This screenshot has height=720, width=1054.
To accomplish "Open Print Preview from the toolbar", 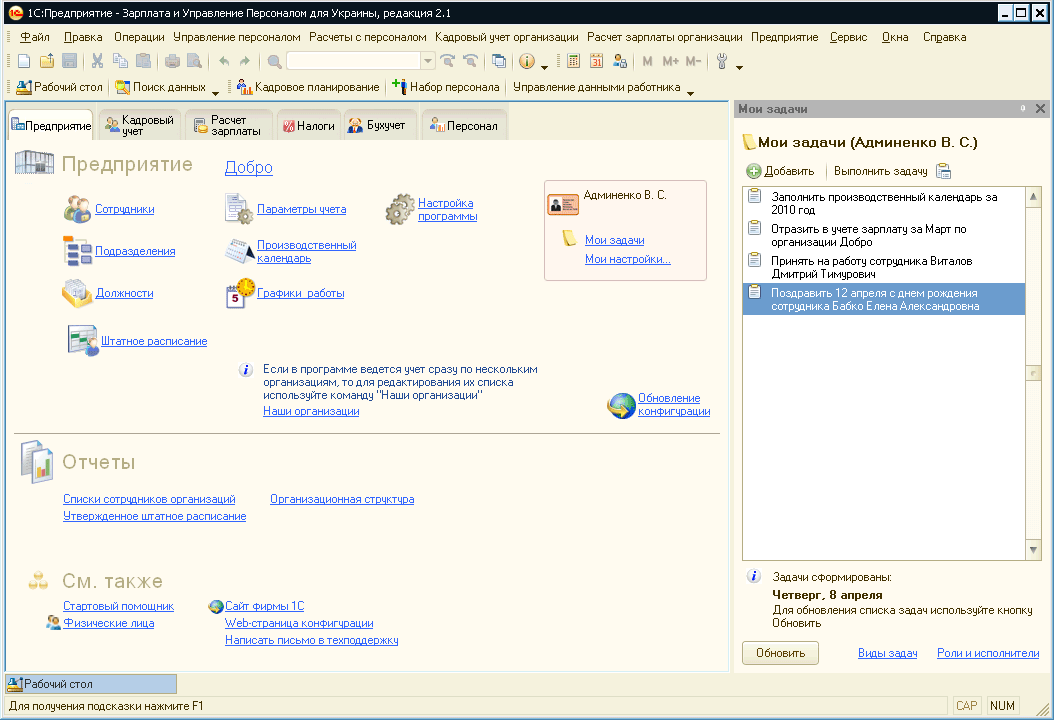I will 194,62.
